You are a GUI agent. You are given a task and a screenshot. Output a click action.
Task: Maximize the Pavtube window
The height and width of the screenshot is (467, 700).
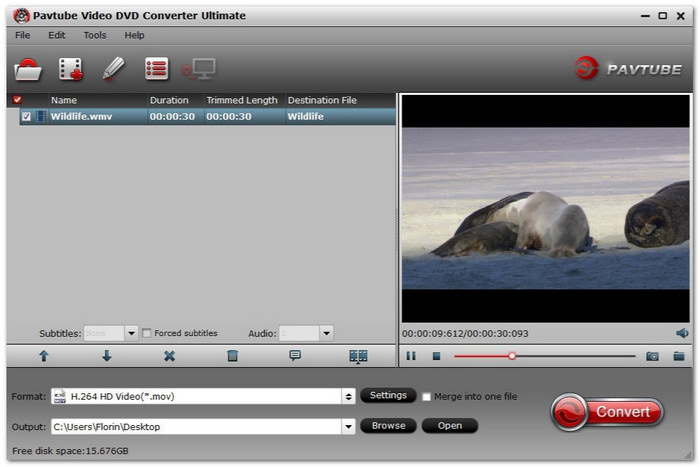click(662, 16)
